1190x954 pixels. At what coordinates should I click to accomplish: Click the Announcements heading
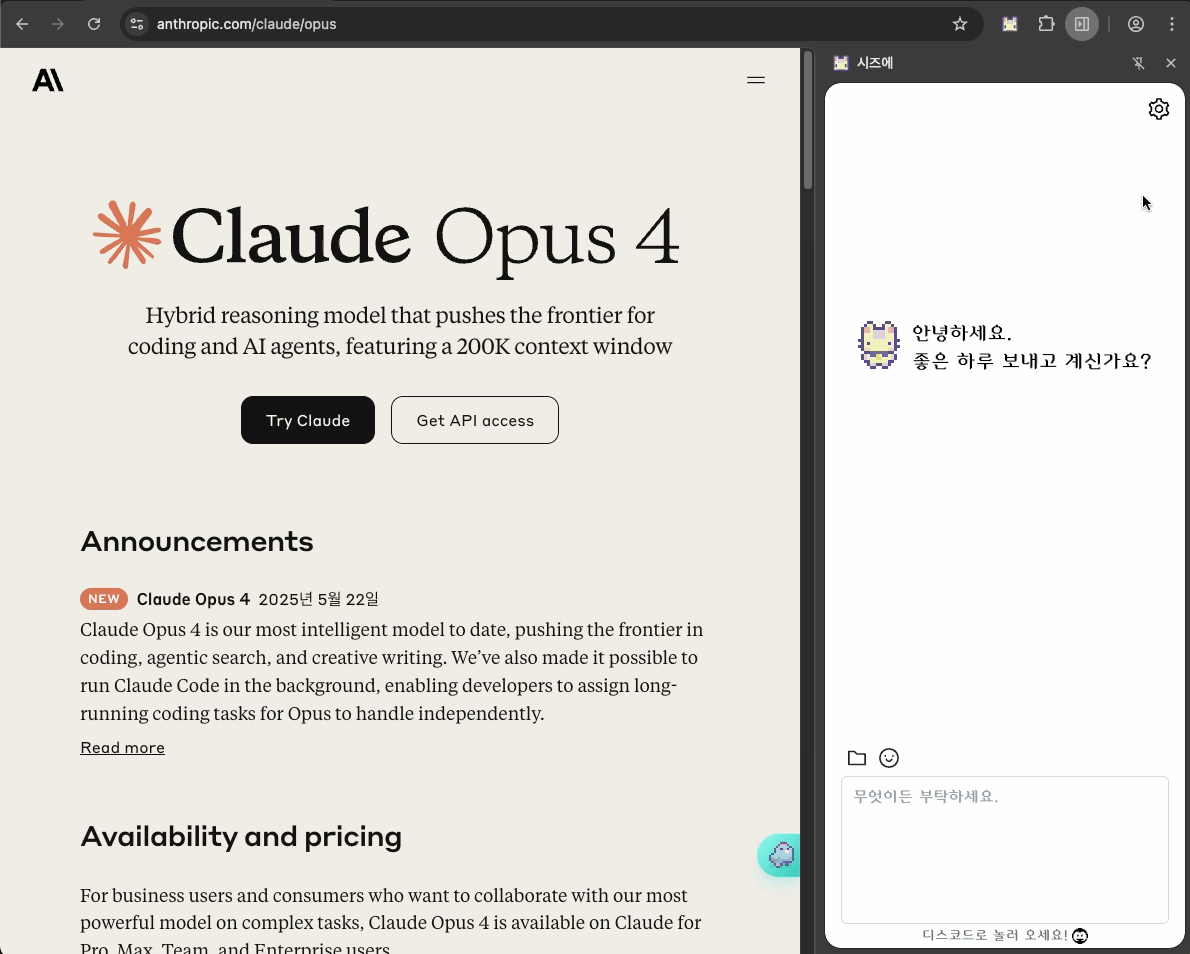tap(197, 541)
